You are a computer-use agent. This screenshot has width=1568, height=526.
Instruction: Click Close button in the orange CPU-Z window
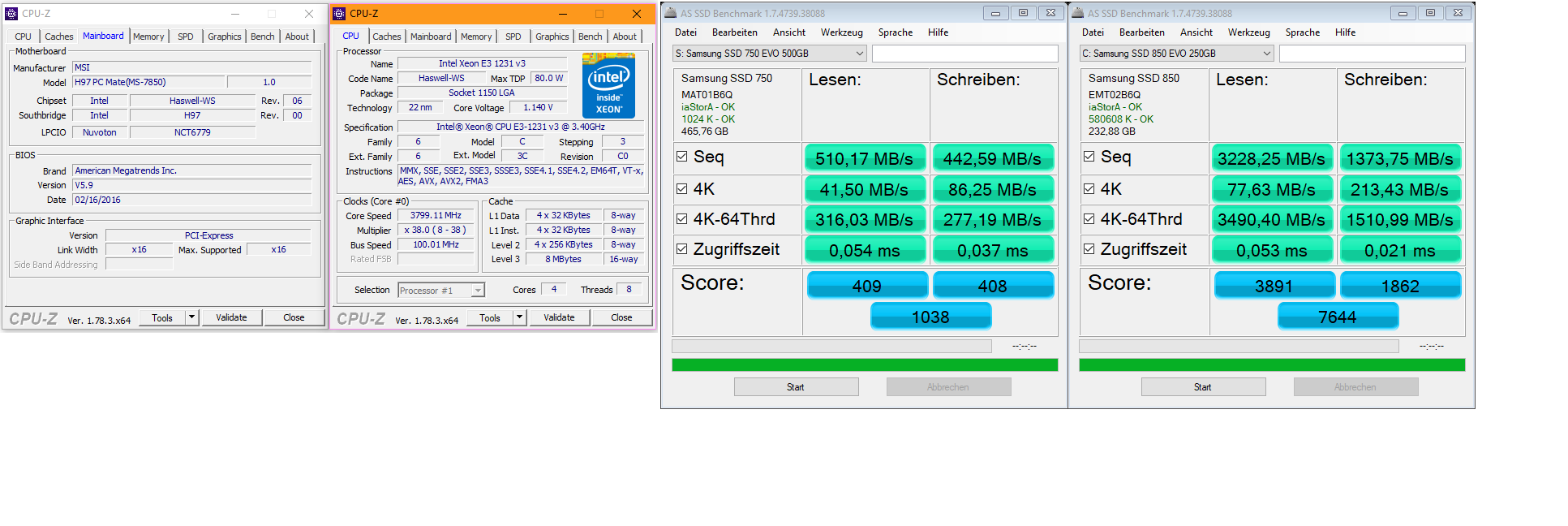point(621,317)
